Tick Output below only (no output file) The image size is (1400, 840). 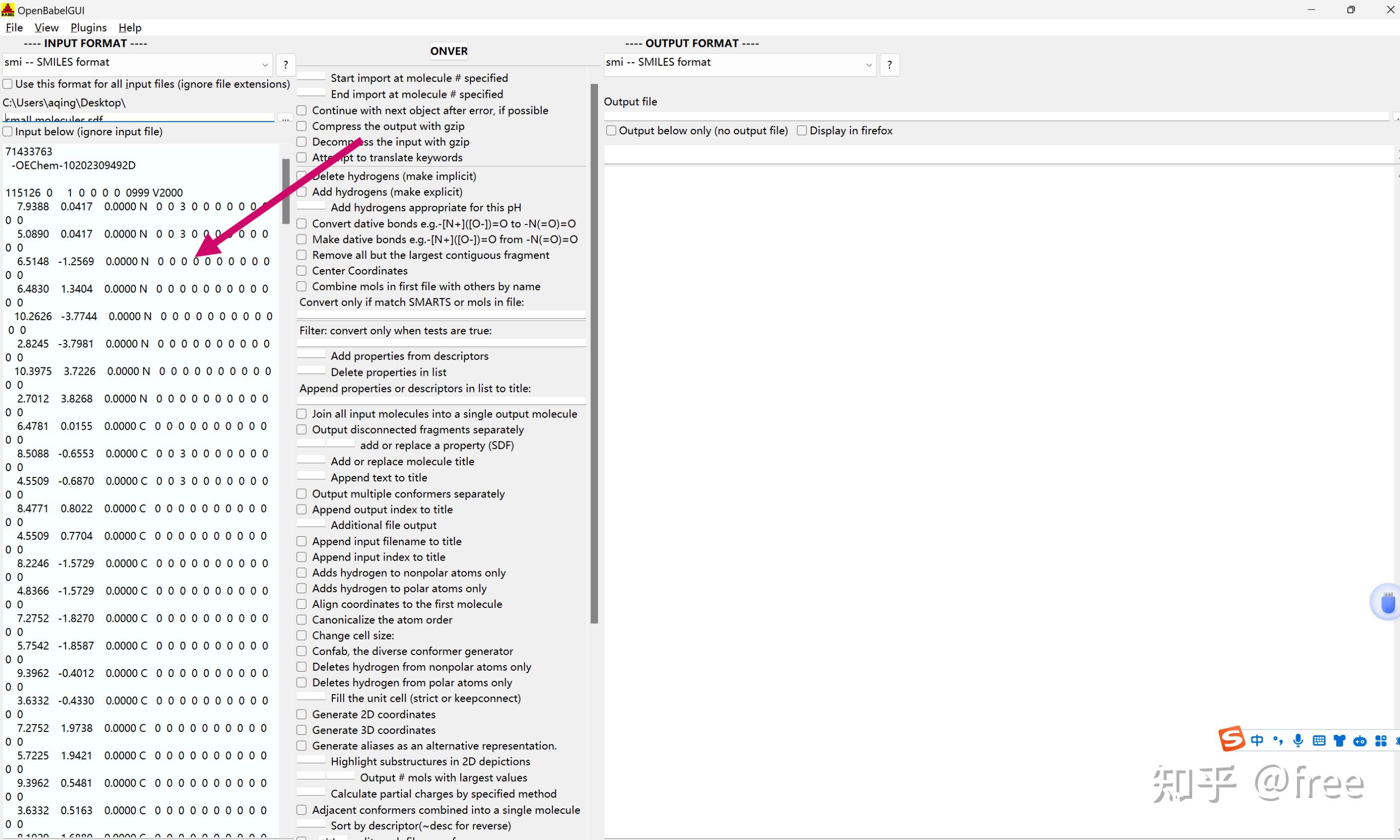(x=611, y=131)
